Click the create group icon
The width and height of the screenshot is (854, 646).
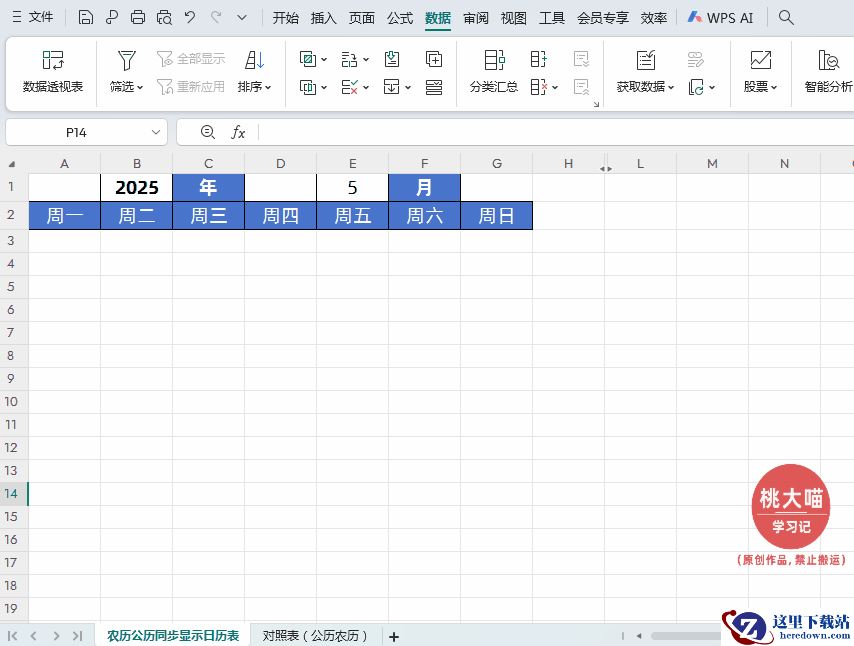click(538, 59)
